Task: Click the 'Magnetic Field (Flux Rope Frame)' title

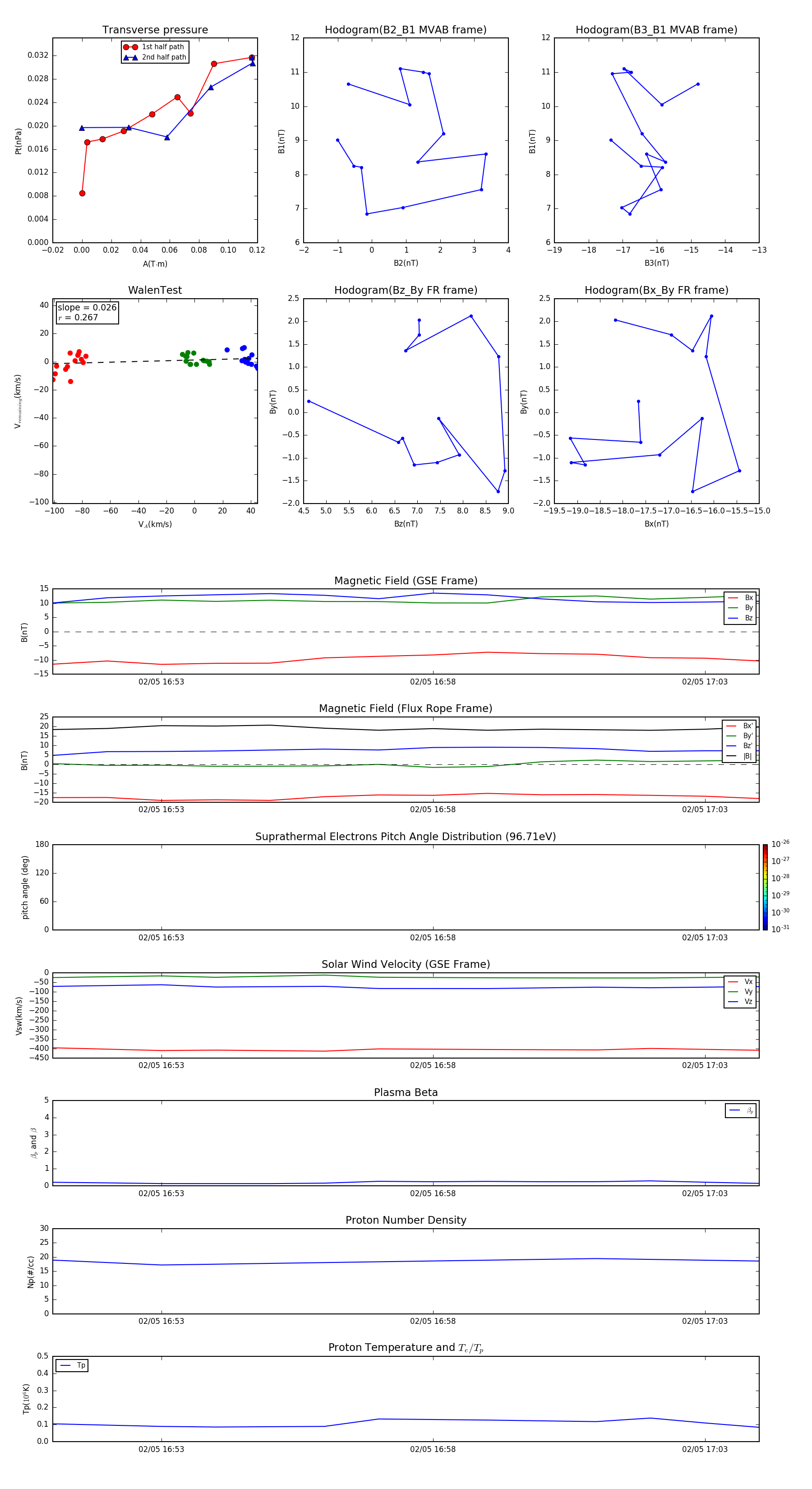Action: [x=406, y=709]
